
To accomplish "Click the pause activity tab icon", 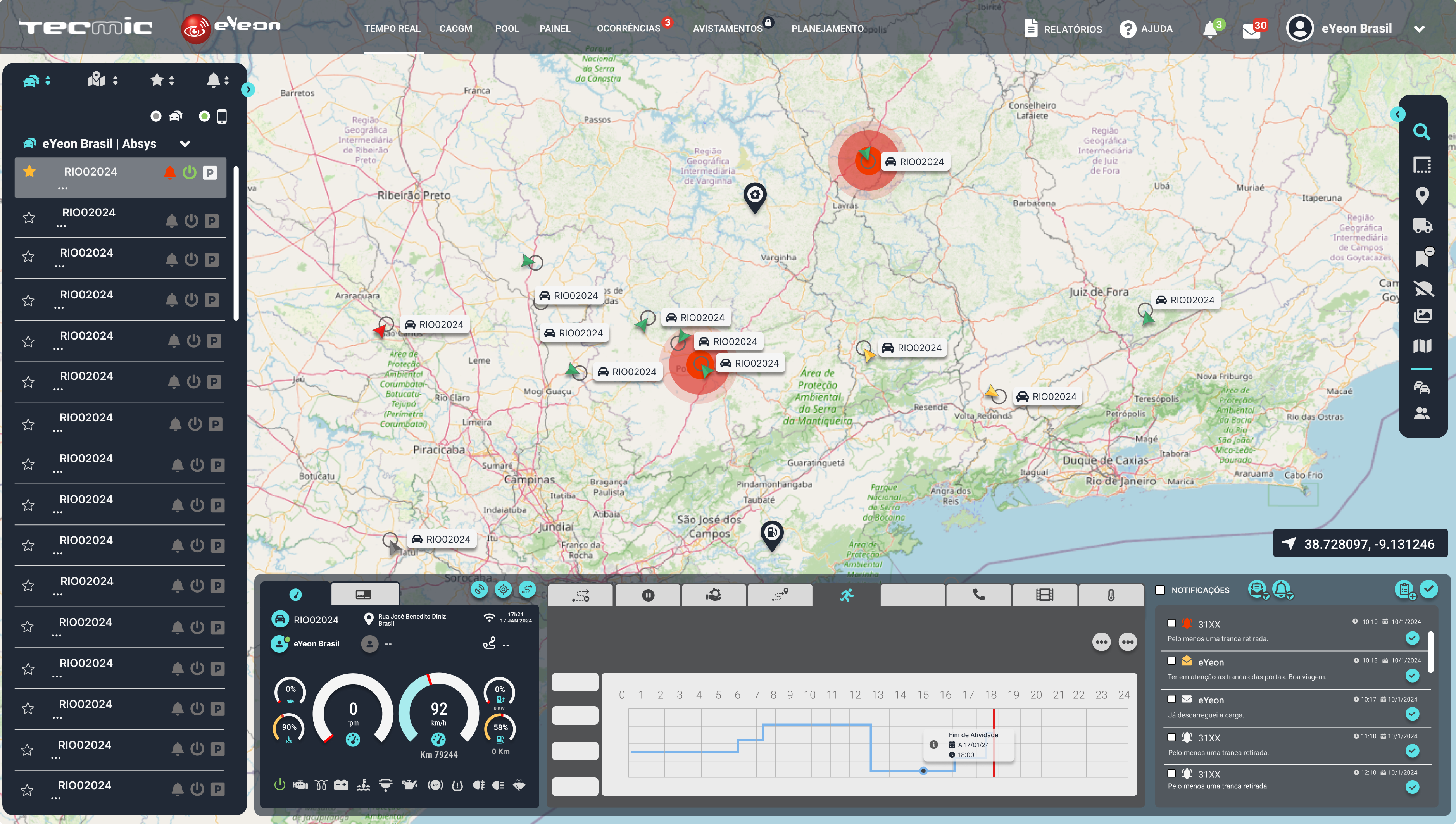I will pos(648,595).
